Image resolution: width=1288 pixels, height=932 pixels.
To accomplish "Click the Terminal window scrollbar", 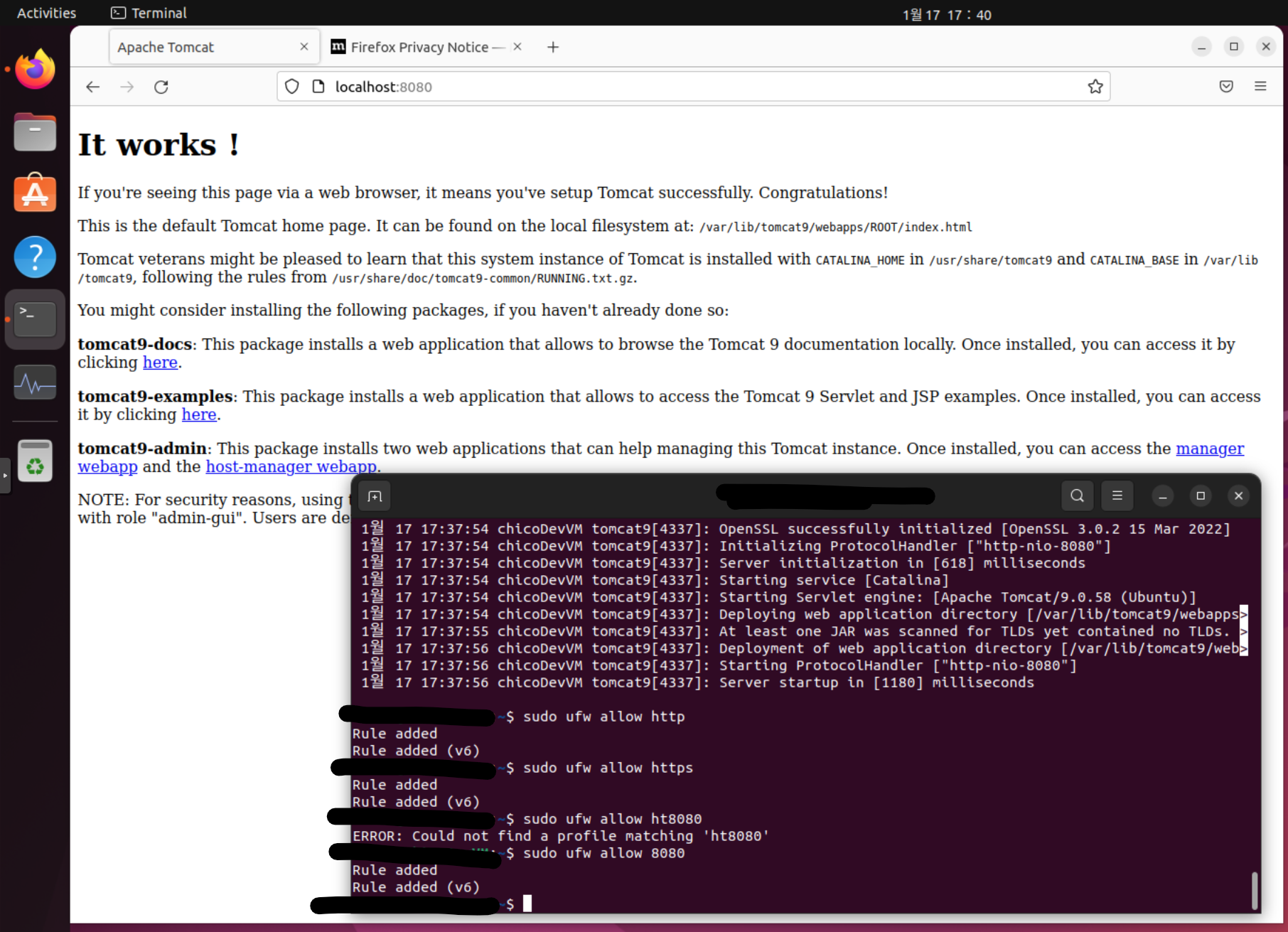I will tap(1255, 891).
